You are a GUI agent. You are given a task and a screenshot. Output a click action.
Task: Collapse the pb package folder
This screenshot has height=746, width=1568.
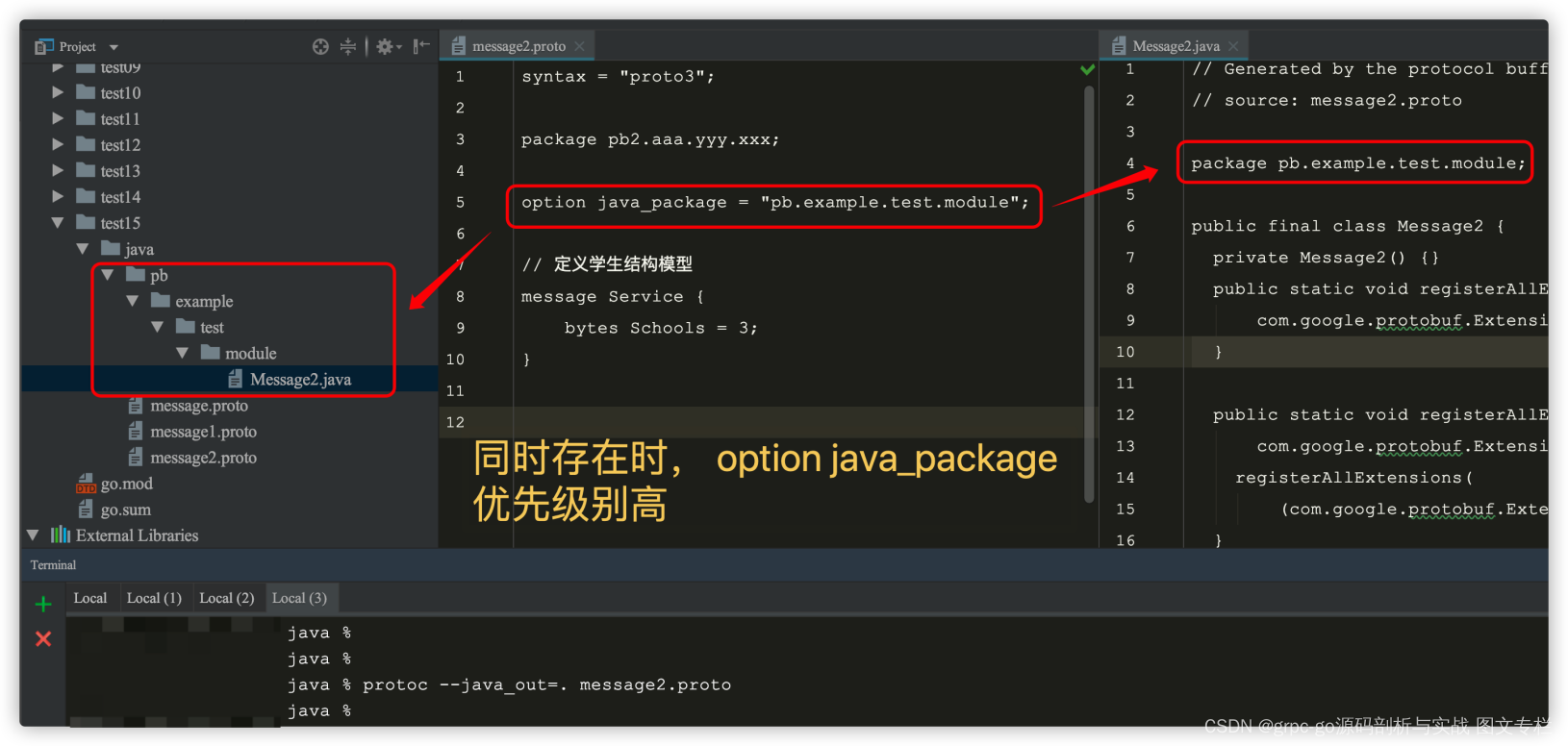pyautogui.click(x=108, y=275)
